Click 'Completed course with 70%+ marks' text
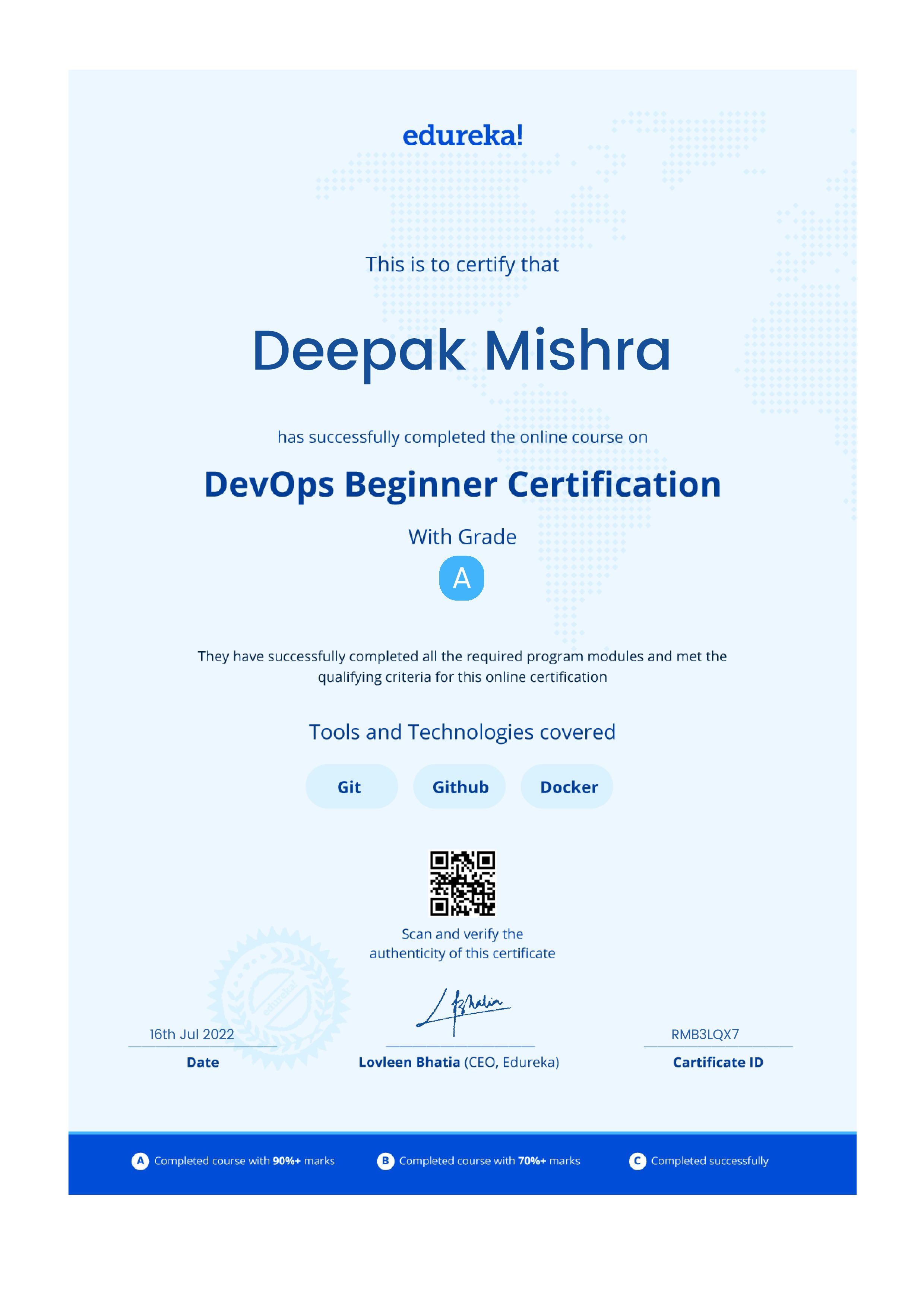This screenshot has width=924, height=1307. 490,1161
